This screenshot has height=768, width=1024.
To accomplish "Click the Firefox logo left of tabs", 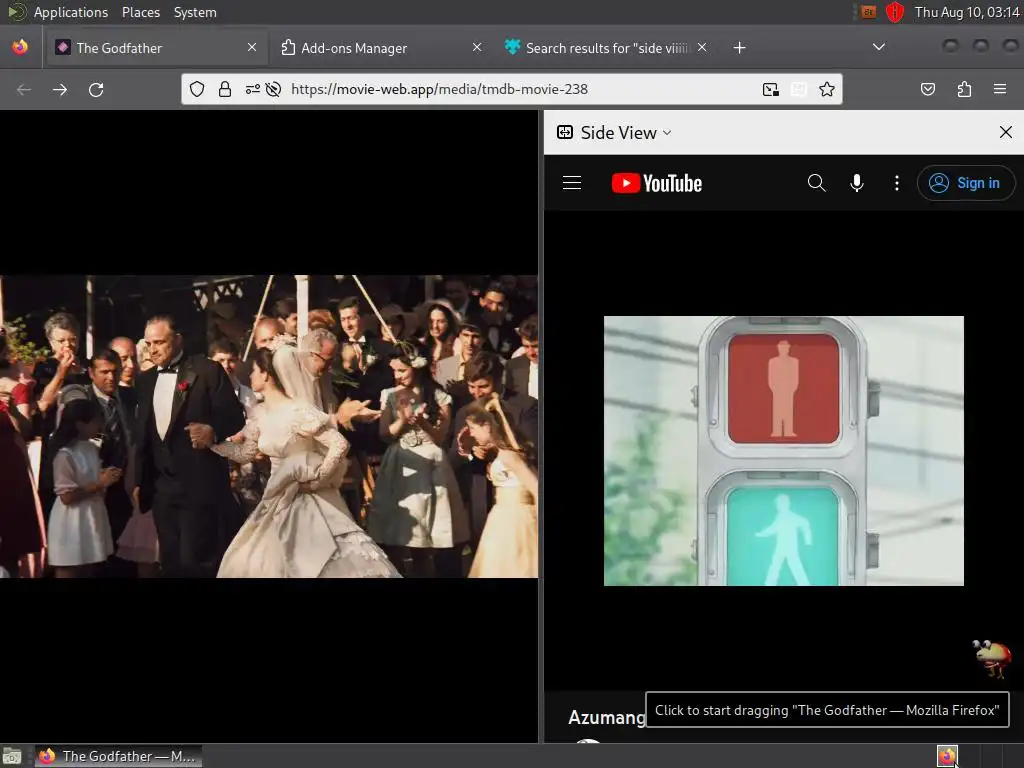I will [20, 47].
